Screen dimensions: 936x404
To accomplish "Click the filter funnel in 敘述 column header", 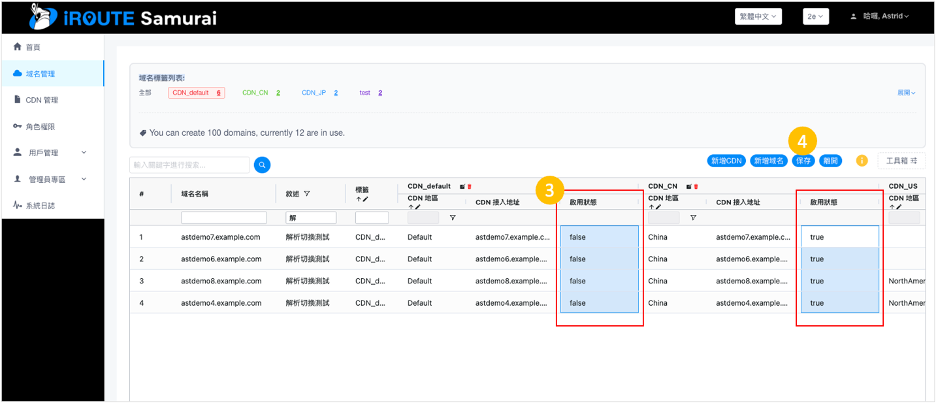I will (x=307, y=194).
